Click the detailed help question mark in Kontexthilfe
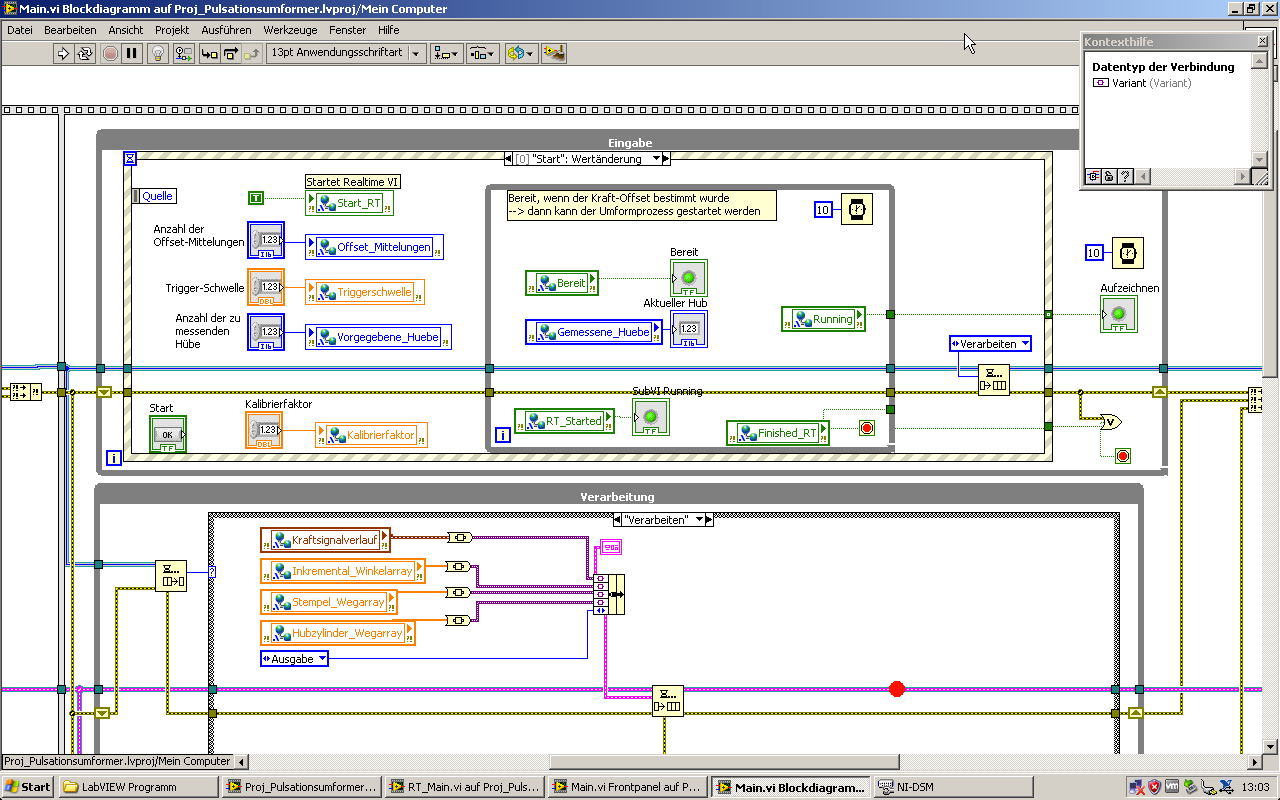 click(x=1125, y=177)
